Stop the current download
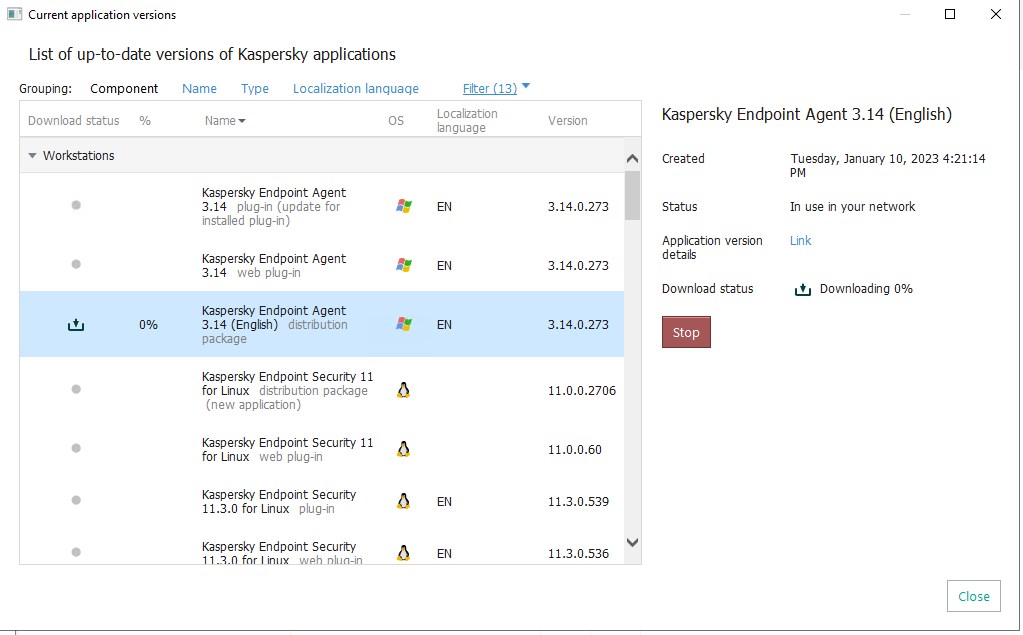The height and width of the screenshot is (635, 1023). [x=686, y=333]
